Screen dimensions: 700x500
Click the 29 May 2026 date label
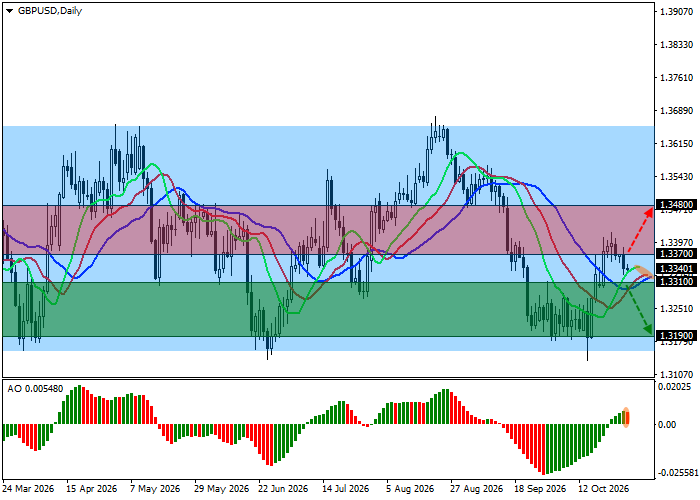click(221, 489)
